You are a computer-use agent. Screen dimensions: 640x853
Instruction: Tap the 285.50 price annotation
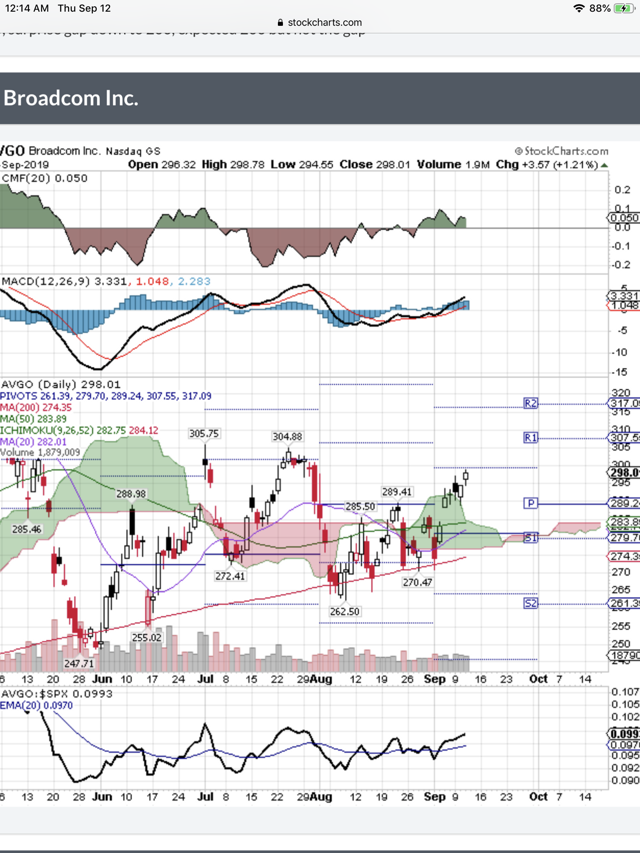point(360,506)
